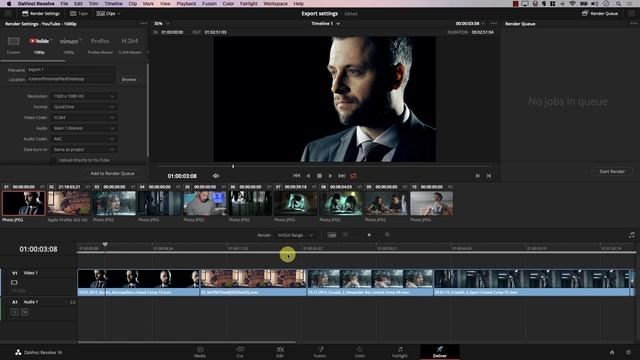Toggle the Tape panel button
640x360 pixels.
point(79,13)
